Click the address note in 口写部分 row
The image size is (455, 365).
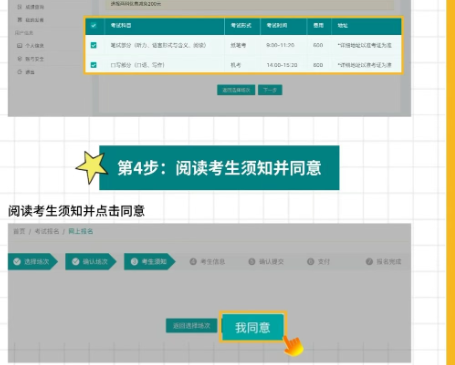click(x=364, y=65)
